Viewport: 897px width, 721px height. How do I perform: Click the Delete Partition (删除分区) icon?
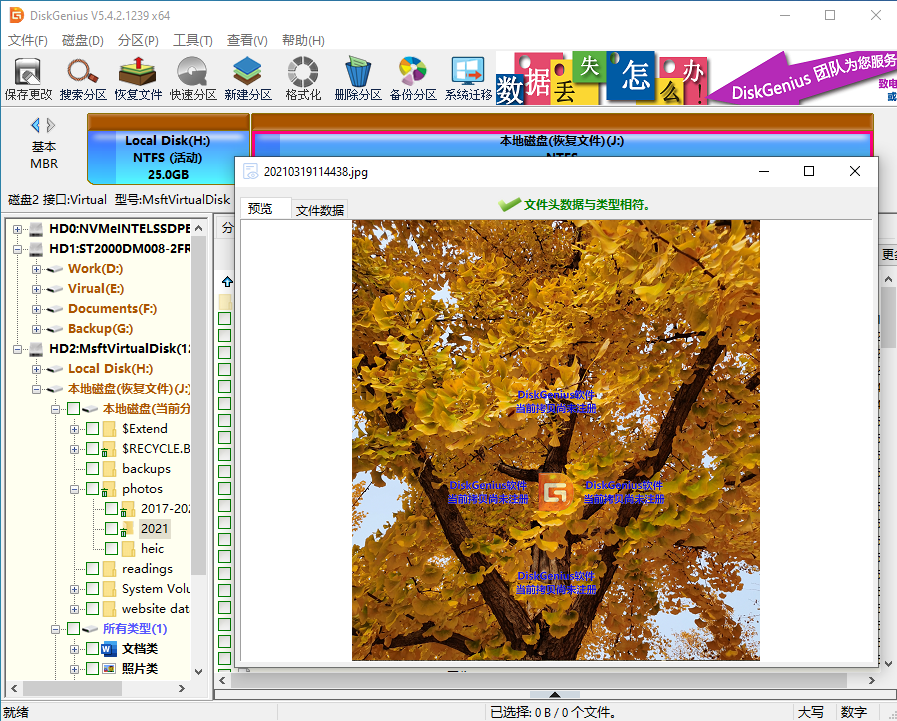click(x=358, y=78)
